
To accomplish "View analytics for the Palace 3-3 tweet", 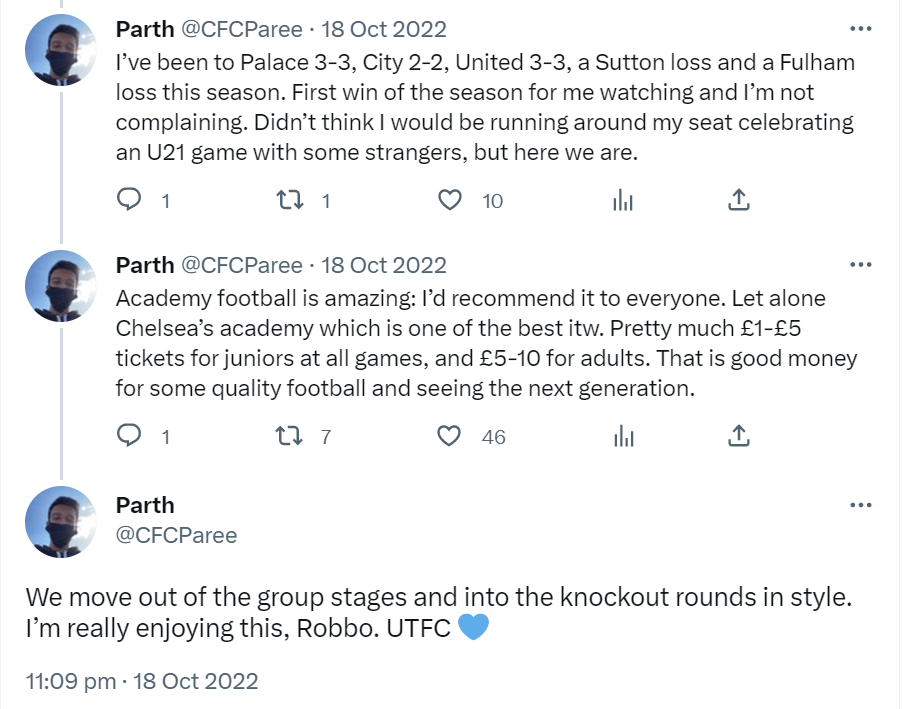I will click(623, 201).
